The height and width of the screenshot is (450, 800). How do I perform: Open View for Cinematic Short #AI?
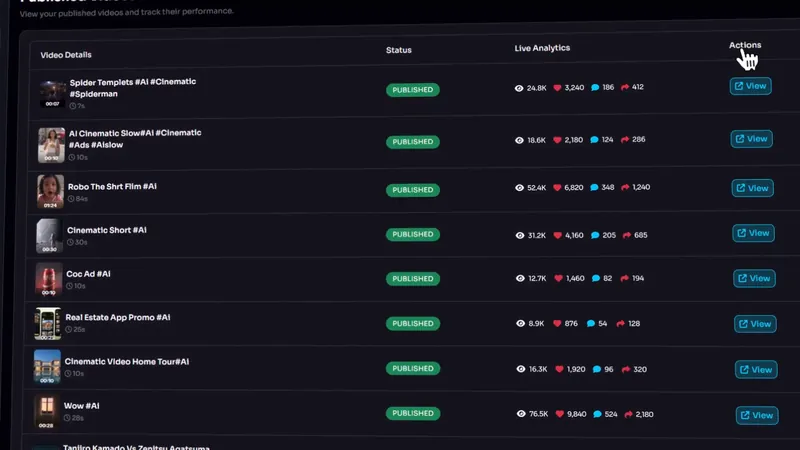(754, 233)
